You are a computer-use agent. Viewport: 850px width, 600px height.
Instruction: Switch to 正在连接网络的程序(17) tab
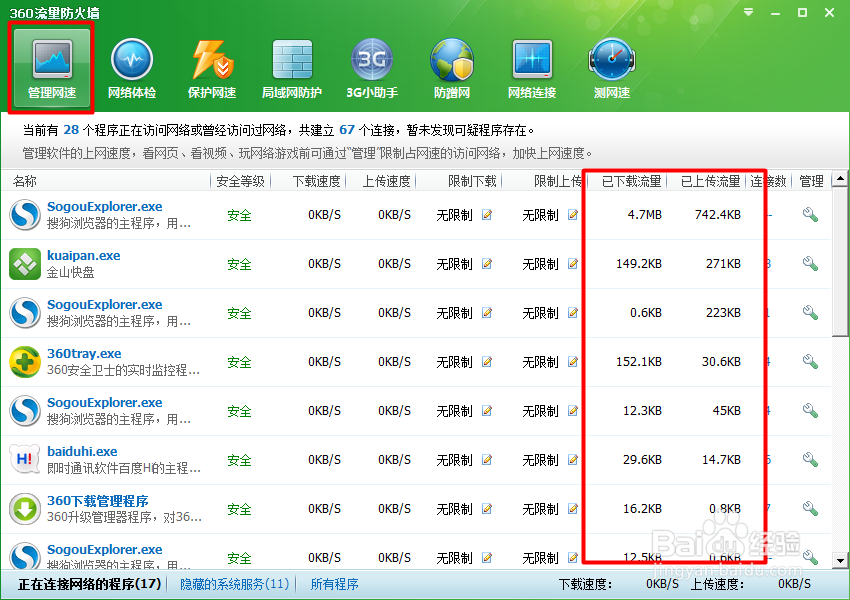(90, 584)
